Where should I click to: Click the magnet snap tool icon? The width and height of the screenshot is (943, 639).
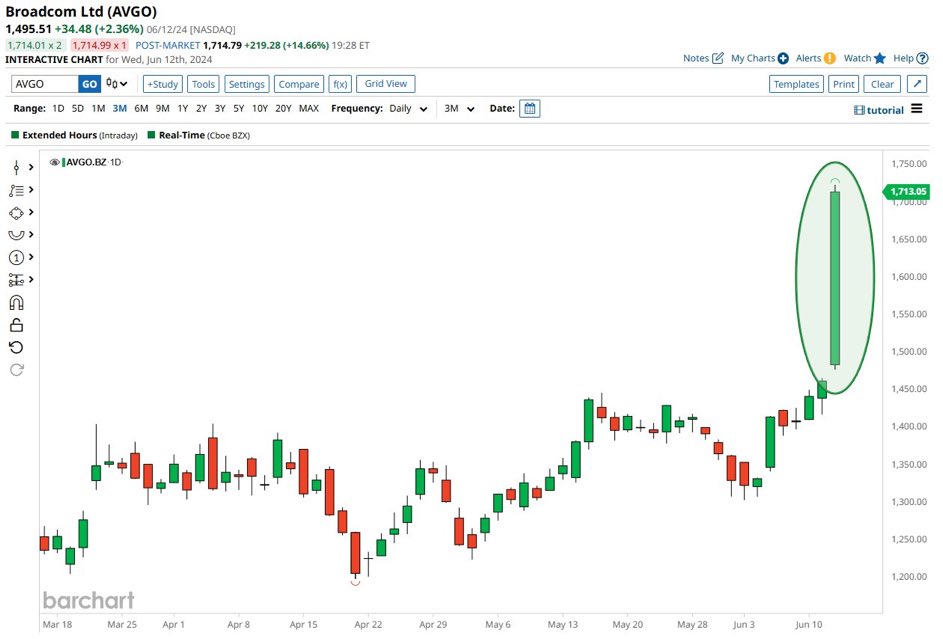pyautogui.click(x=16, y=302)
